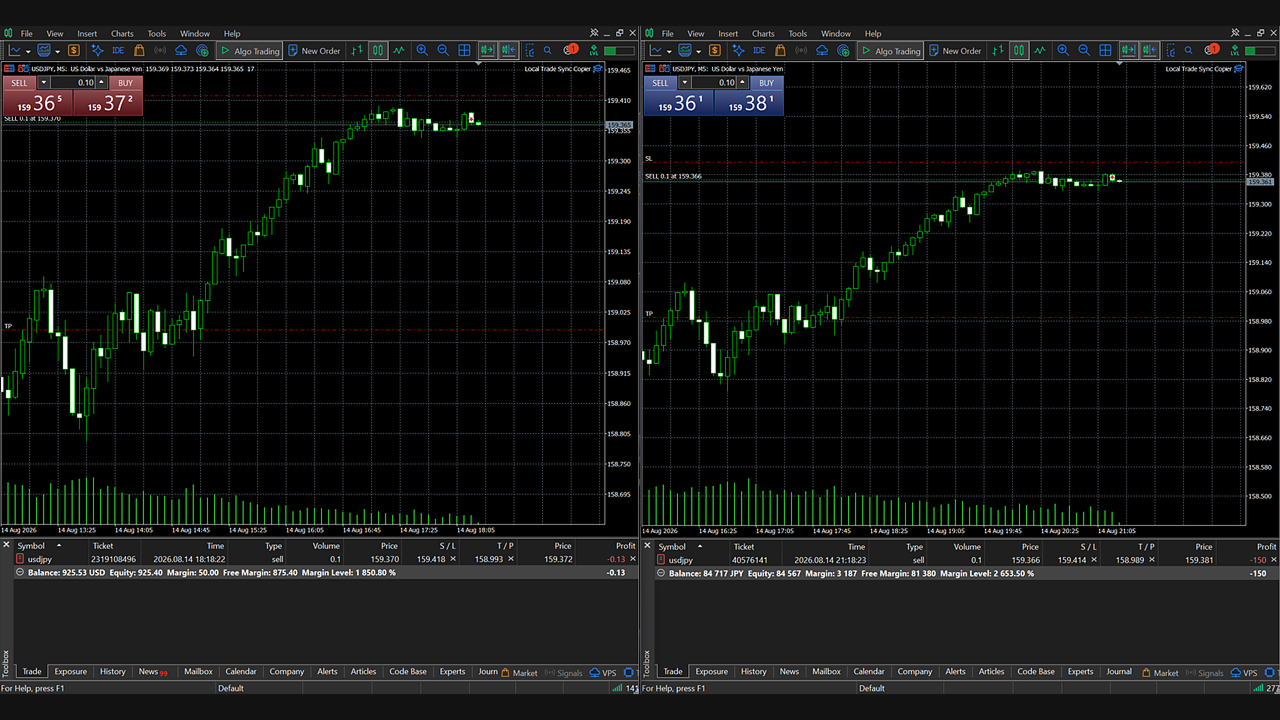The image size is (1280, 720).
Task: Click the dollar symbols icon in right window toolbar
Action: (x=715, y=50)
